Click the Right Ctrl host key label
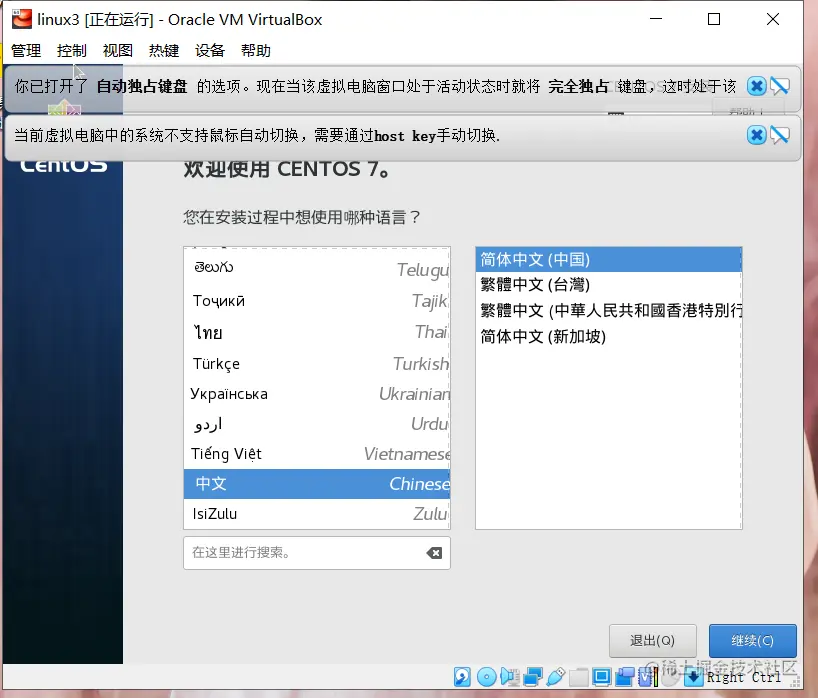 tap(744, 677)
